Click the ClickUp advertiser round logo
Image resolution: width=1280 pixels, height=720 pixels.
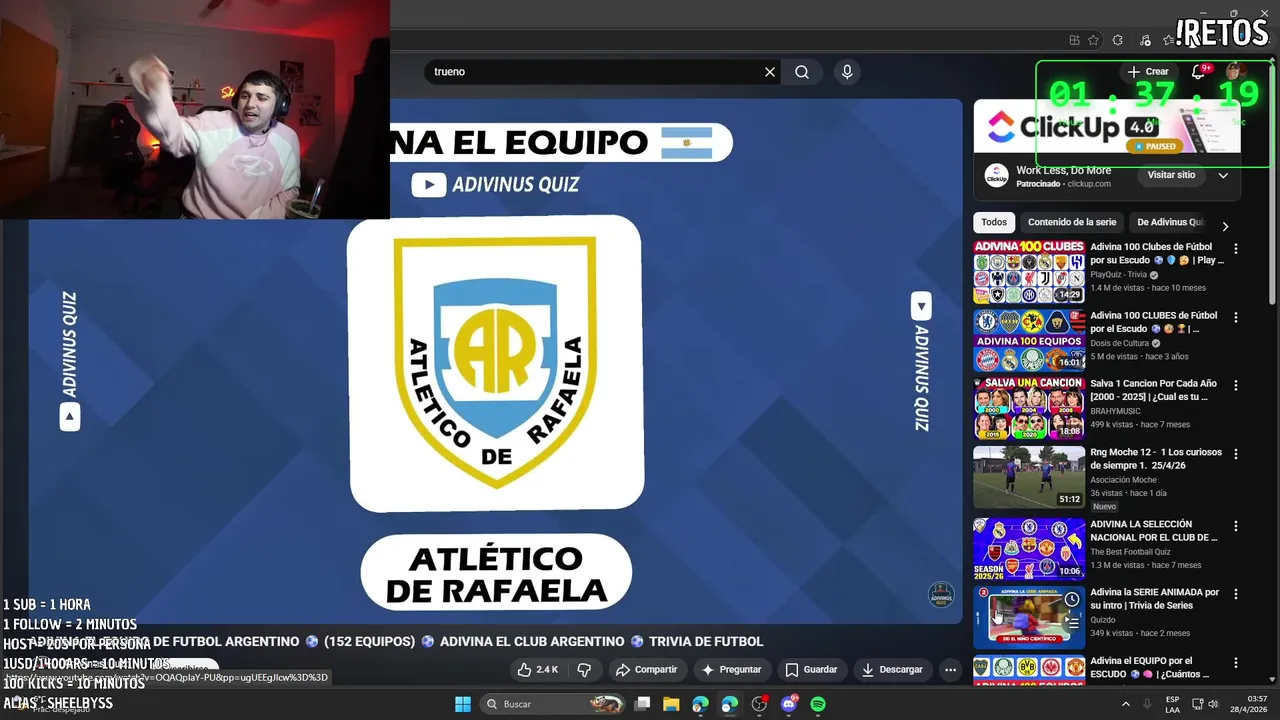pos(996,175)
